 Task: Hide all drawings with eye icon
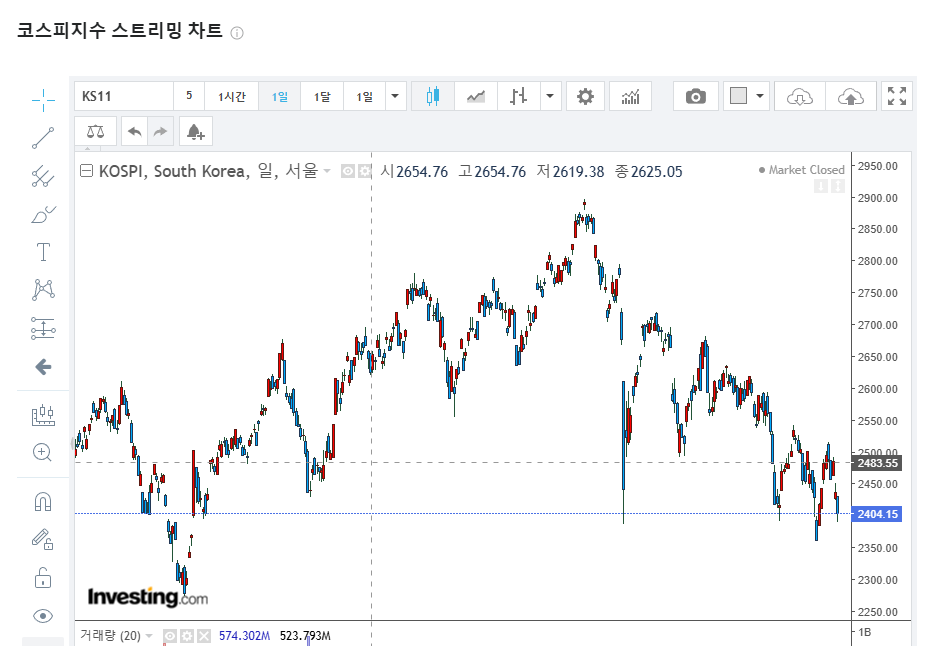coord(43,615)
